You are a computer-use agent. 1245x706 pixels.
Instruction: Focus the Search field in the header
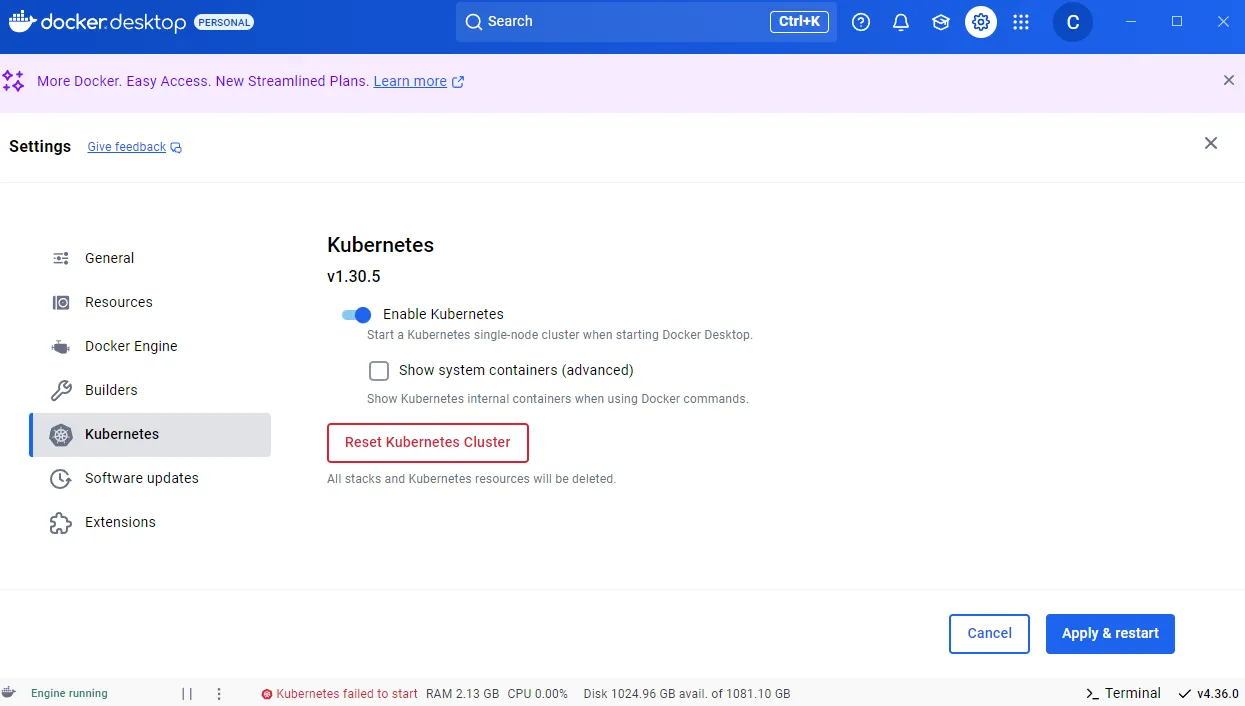(x=646, y=22)
